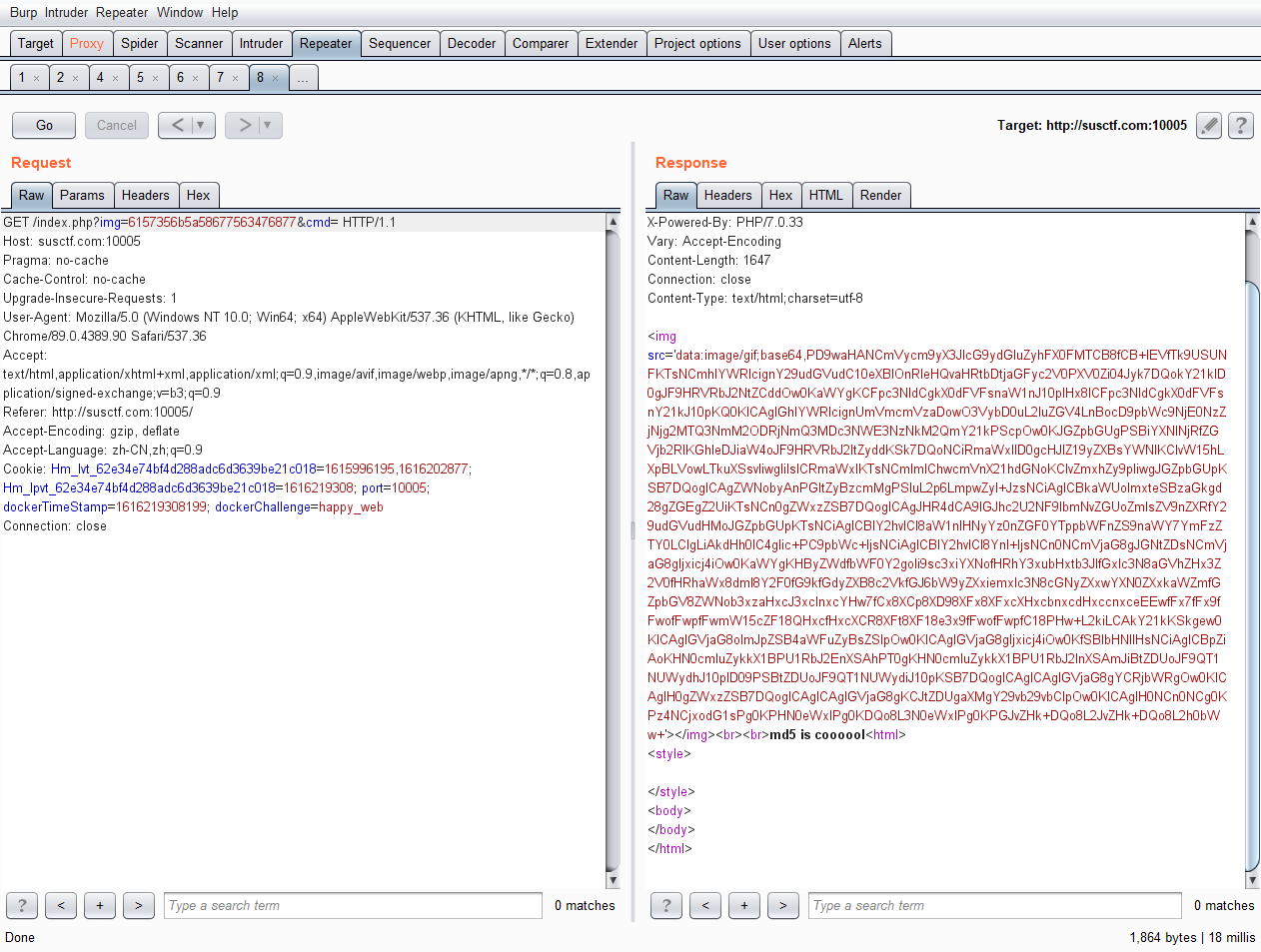Click response search plus button
This screenshot has height=952, width=1261.
click(x=743, y=905)
